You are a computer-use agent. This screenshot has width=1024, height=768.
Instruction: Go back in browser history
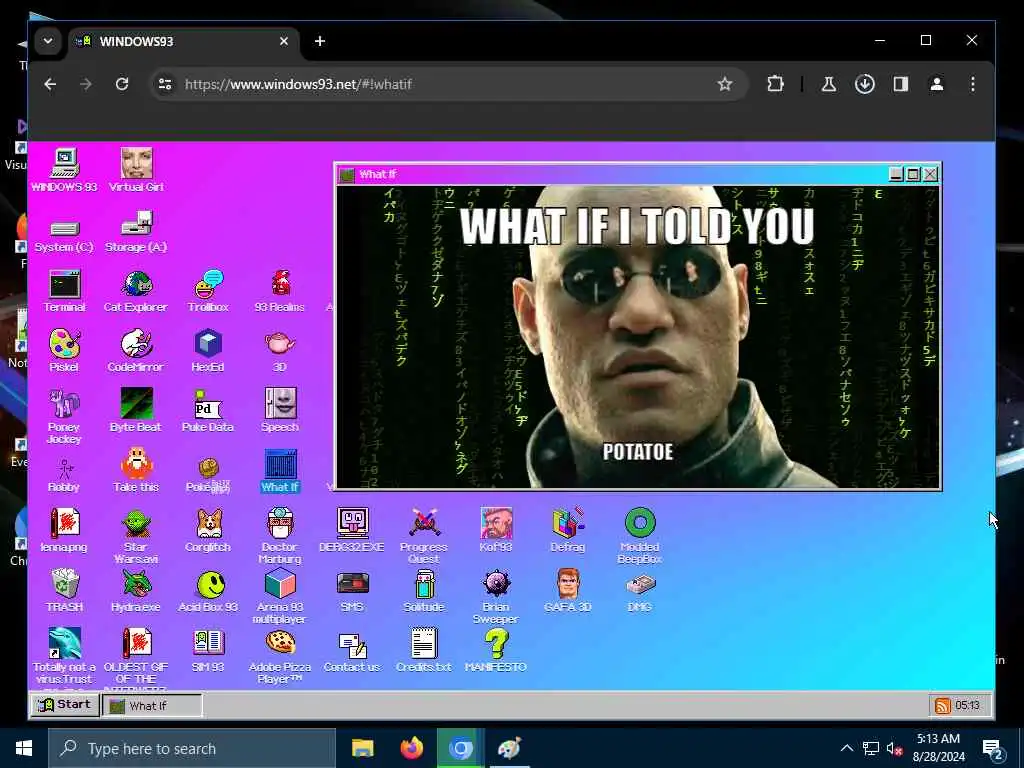pos(50,84)
